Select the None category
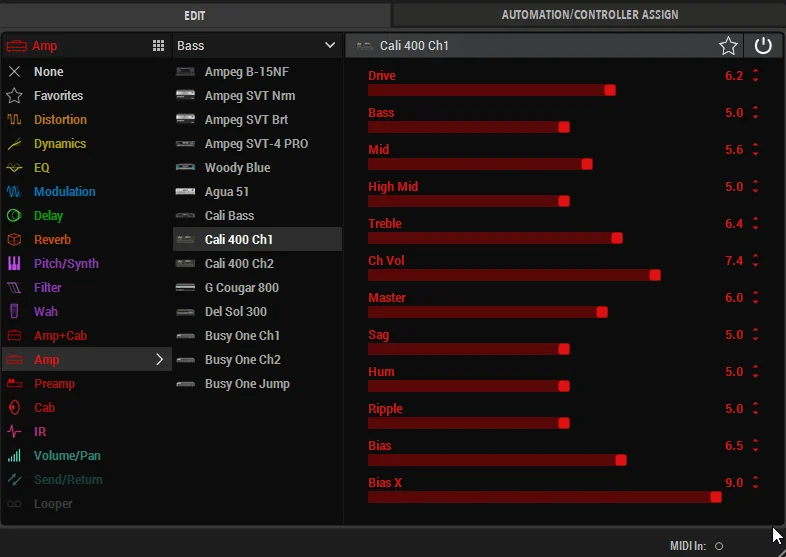Viewport: 786px width, 557px height. pyautogui.click(x=87, y=72)
